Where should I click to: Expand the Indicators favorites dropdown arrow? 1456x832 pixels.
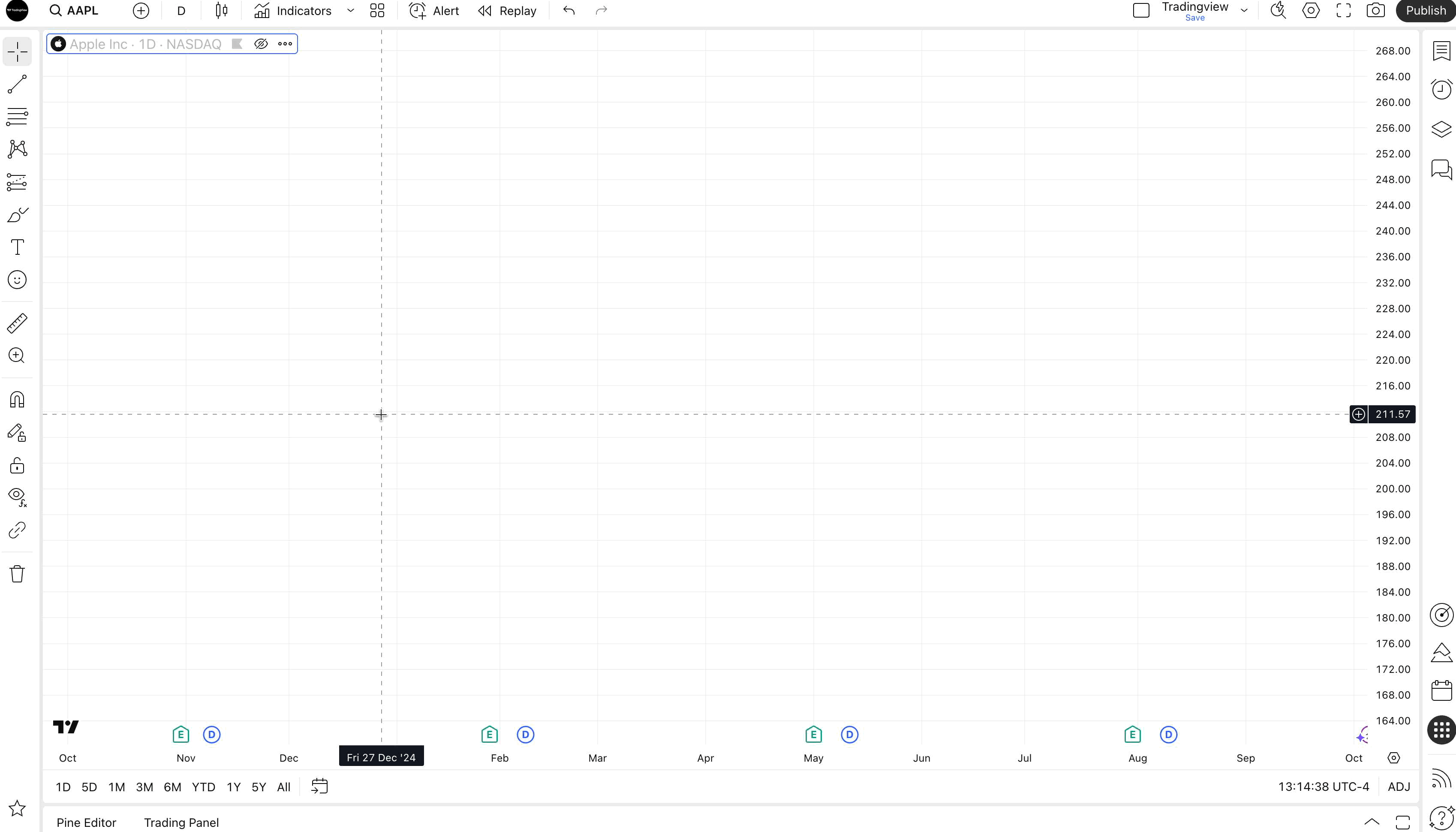click(x=351, y=10)
